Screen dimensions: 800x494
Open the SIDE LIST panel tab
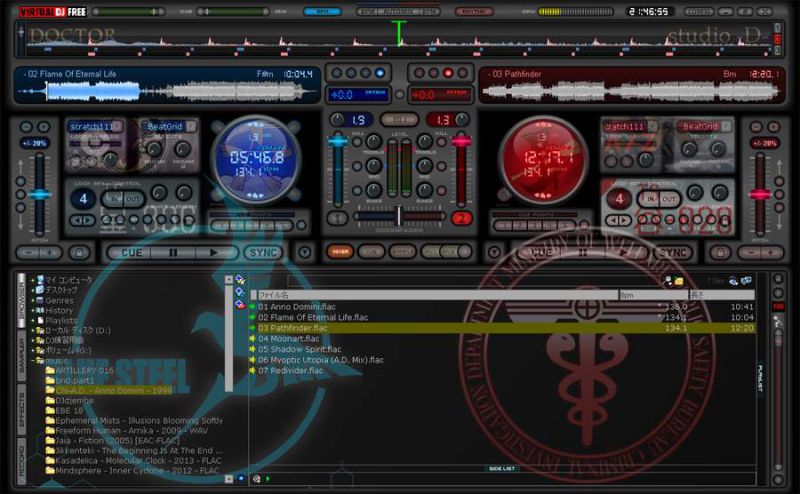[x=502, y=468]
